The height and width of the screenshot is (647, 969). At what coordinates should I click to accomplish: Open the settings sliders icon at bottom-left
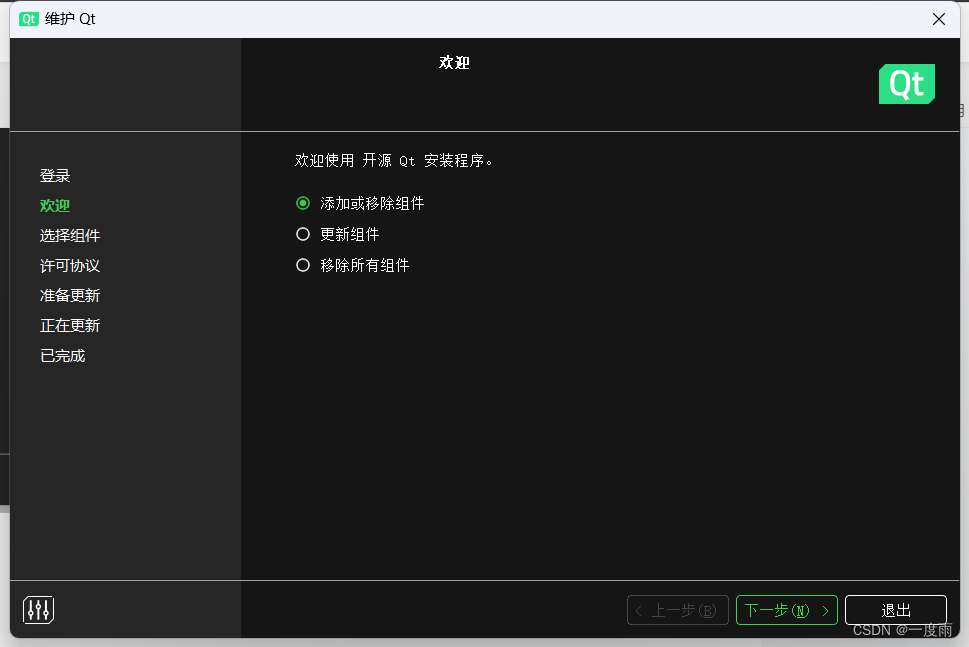point(38,610)
